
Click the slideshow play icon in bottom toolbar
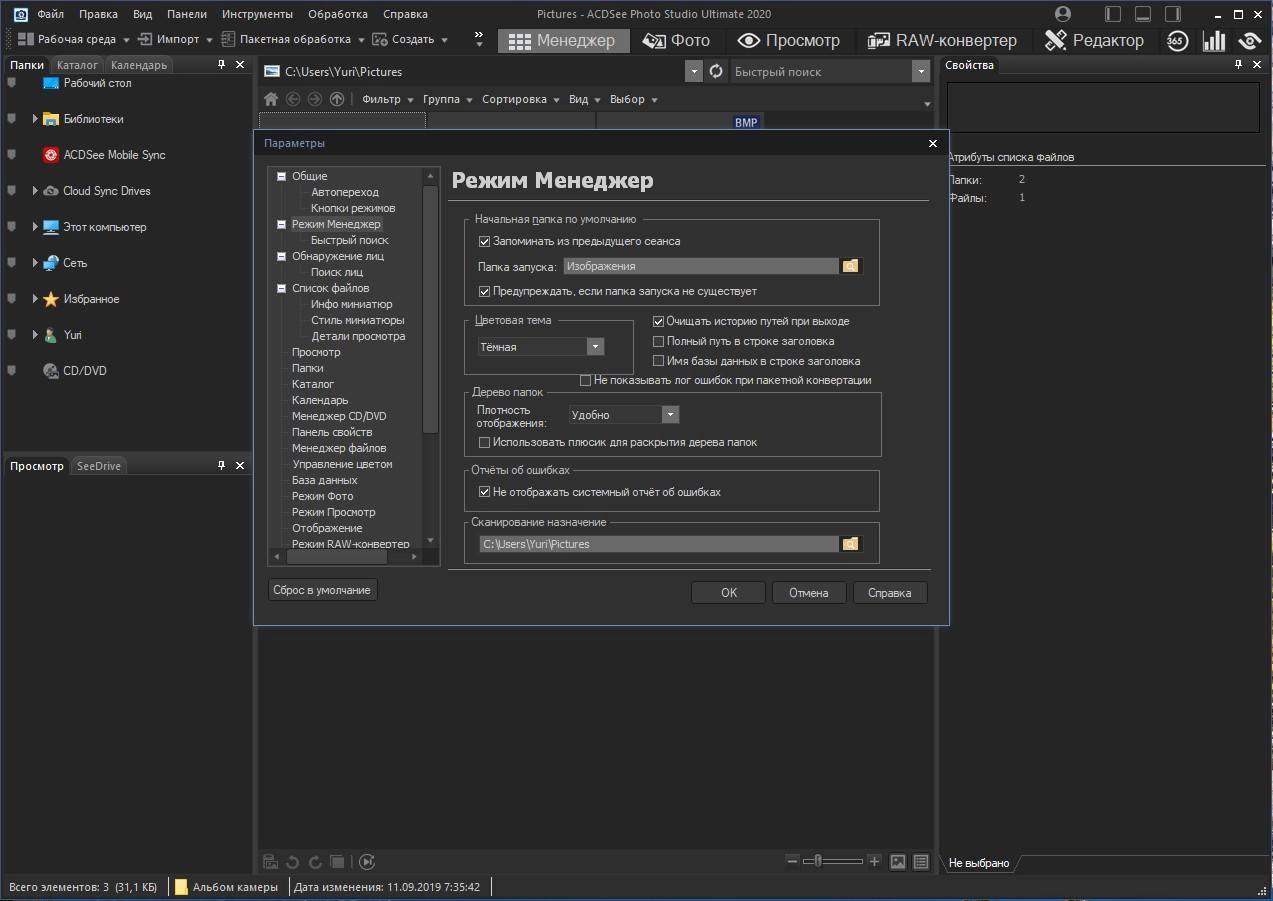tap(367, 862)
